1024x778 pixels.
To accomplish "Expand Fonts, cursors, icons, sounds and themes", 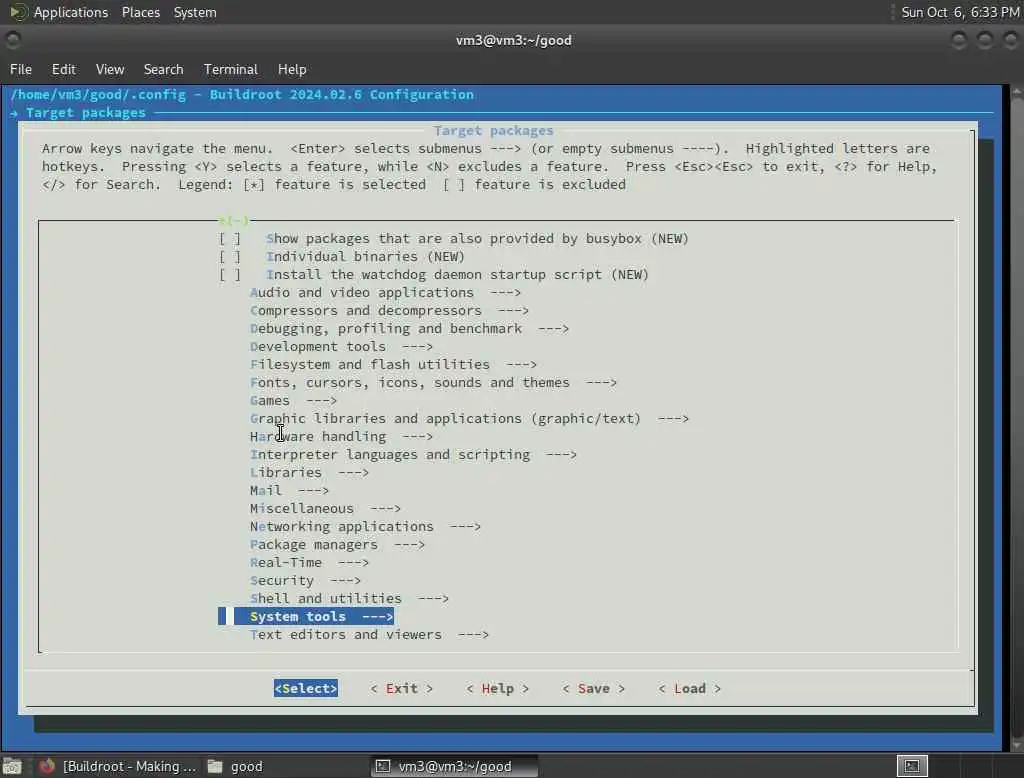I will [x=434, y=383].
